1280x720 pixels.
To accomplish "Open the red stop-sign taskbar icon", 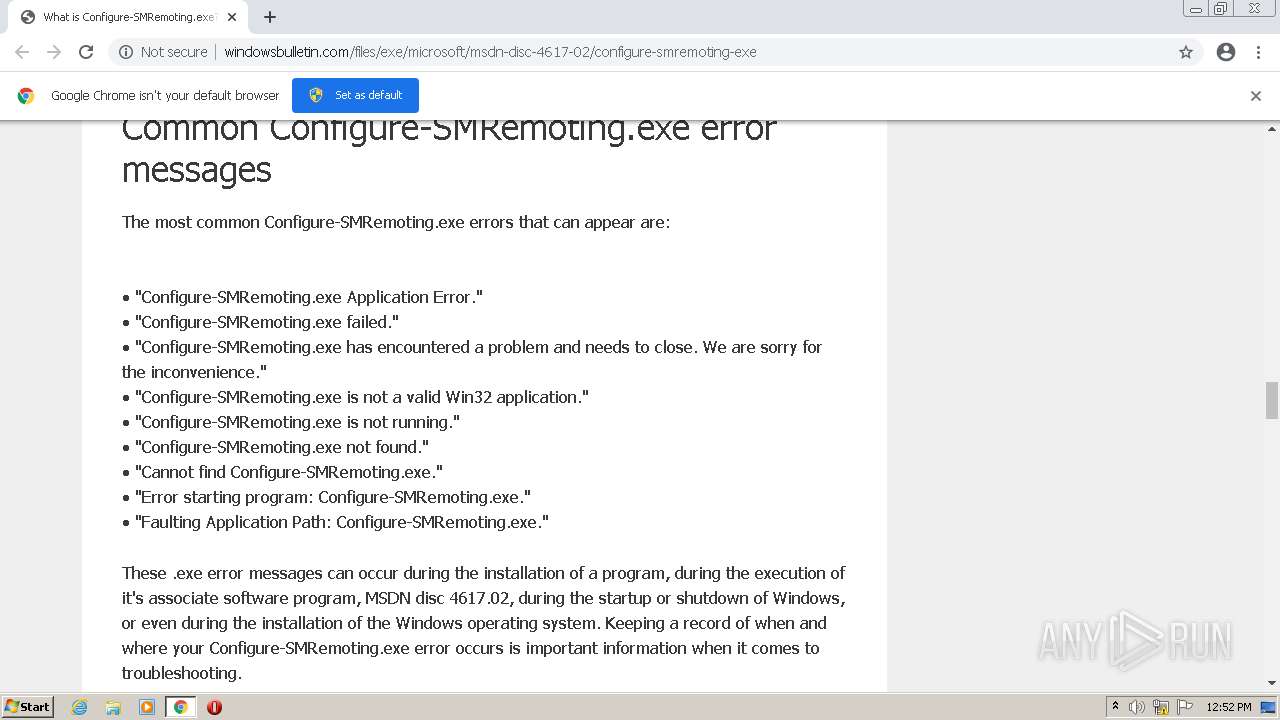I will click(x=214, y=707).
